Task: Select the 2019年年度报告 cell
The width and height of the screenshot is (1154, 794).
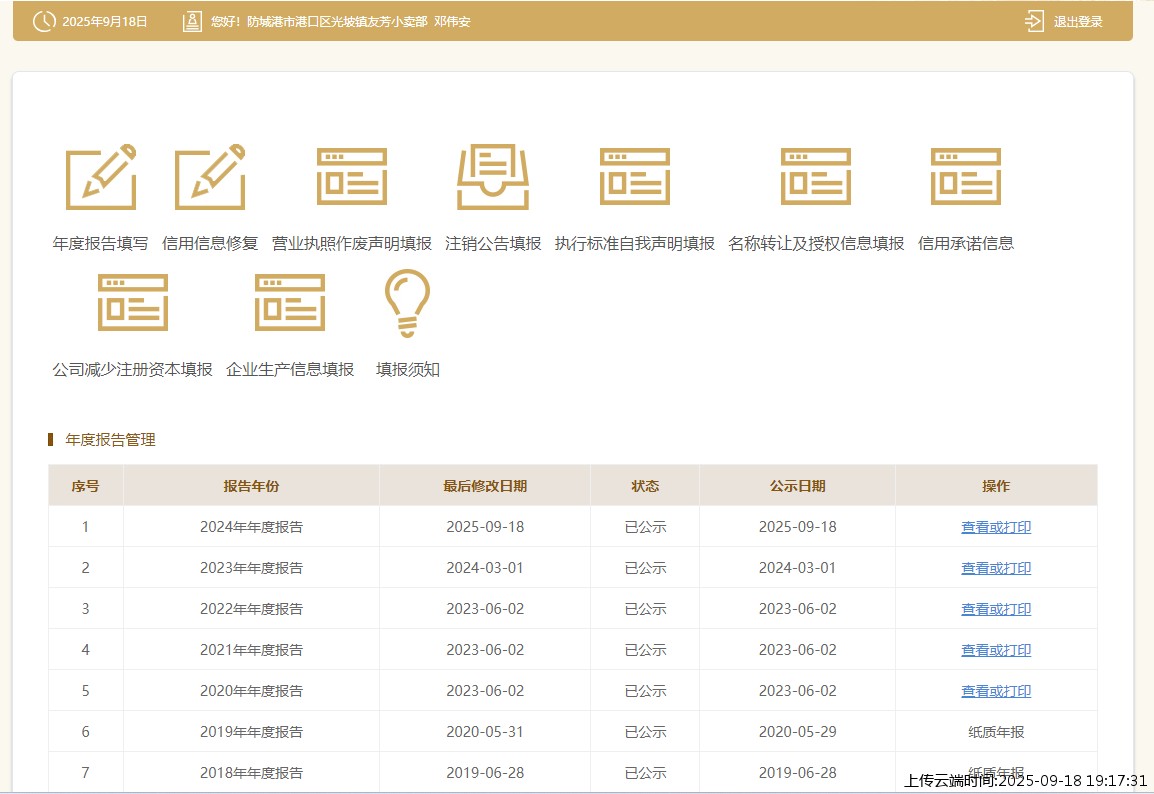Action: [x=251, y=732]
